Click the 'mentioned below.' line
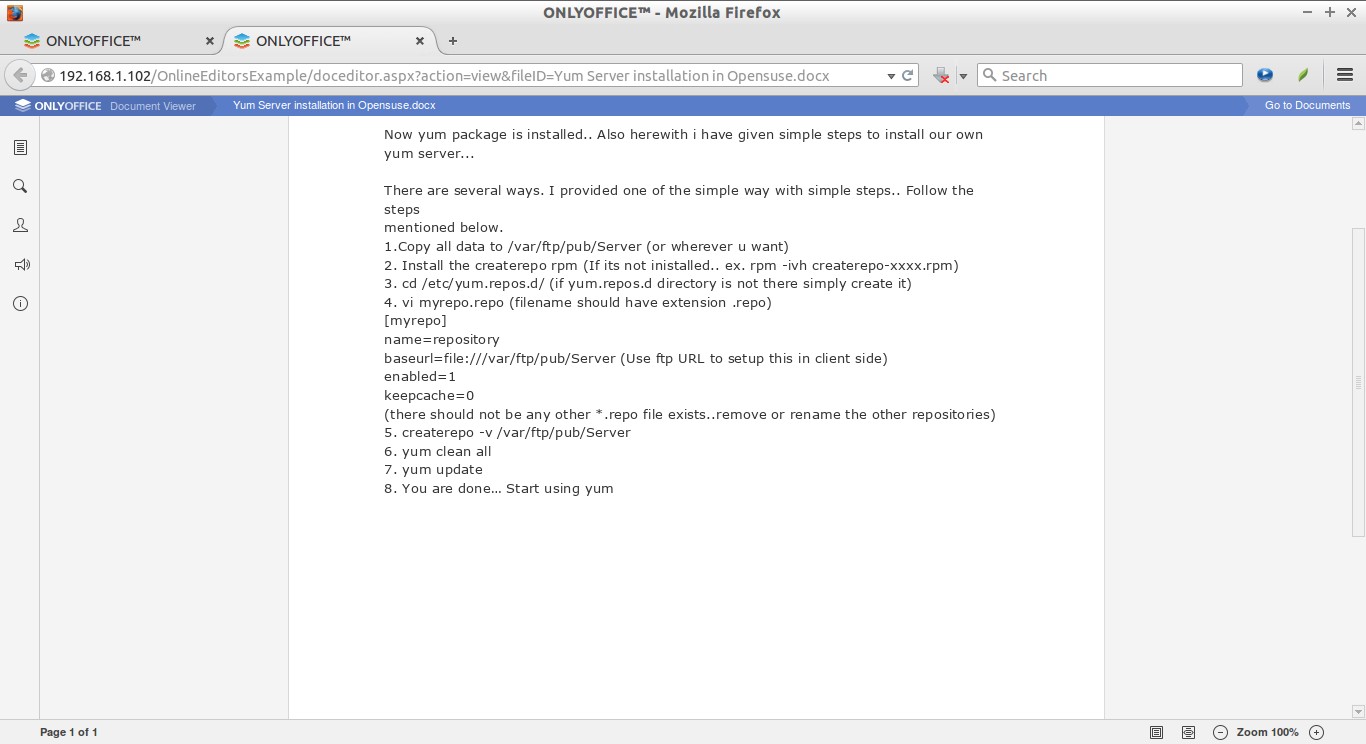1366x744 pixels. point(444,227)
